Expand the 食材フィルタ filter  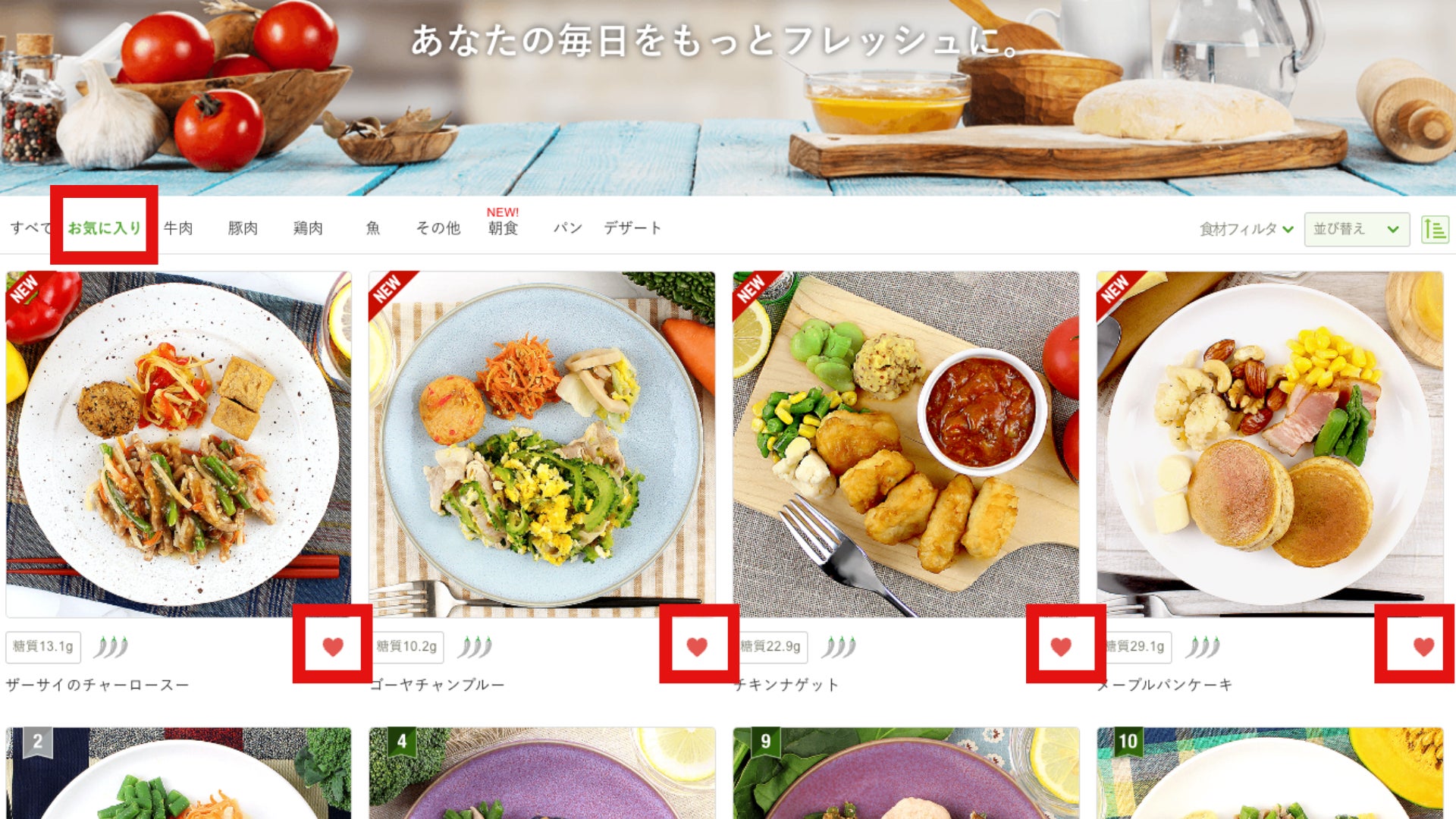[x=1246, y=229]
